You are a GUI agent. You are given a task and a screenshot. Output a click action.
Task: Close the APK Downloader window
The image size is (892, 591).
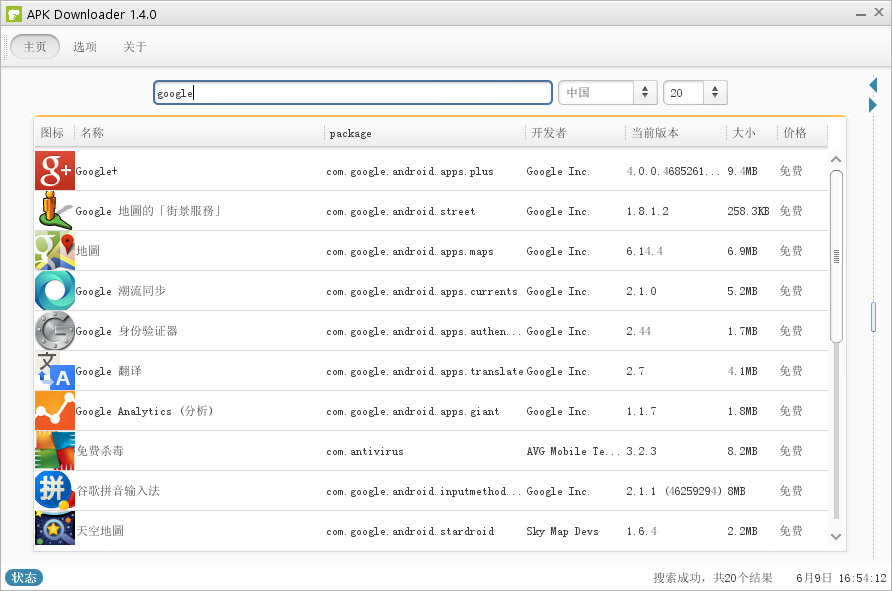point(879,12)
